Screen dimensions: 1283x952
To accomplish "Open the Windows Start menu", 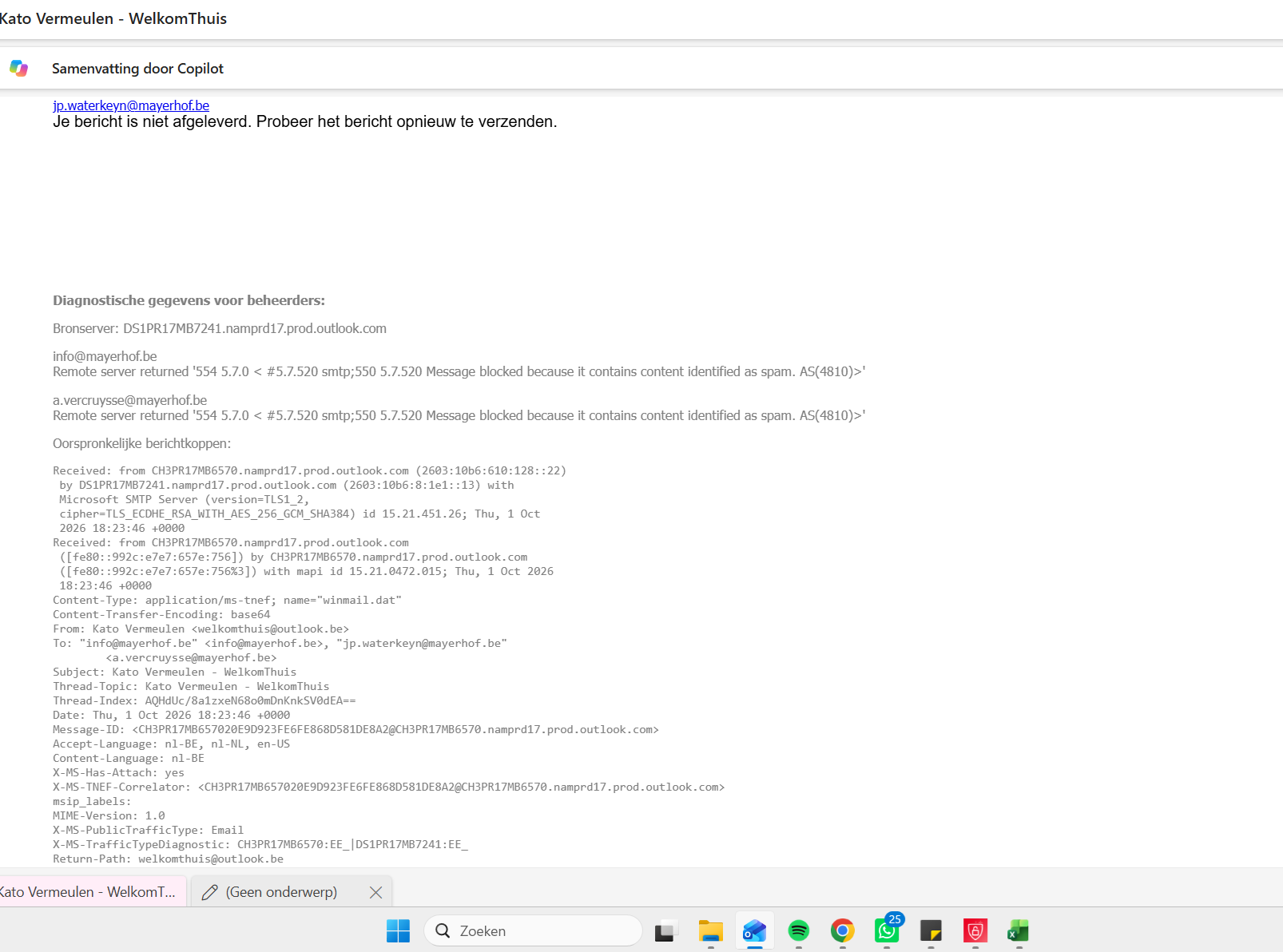I will point(398,930).
